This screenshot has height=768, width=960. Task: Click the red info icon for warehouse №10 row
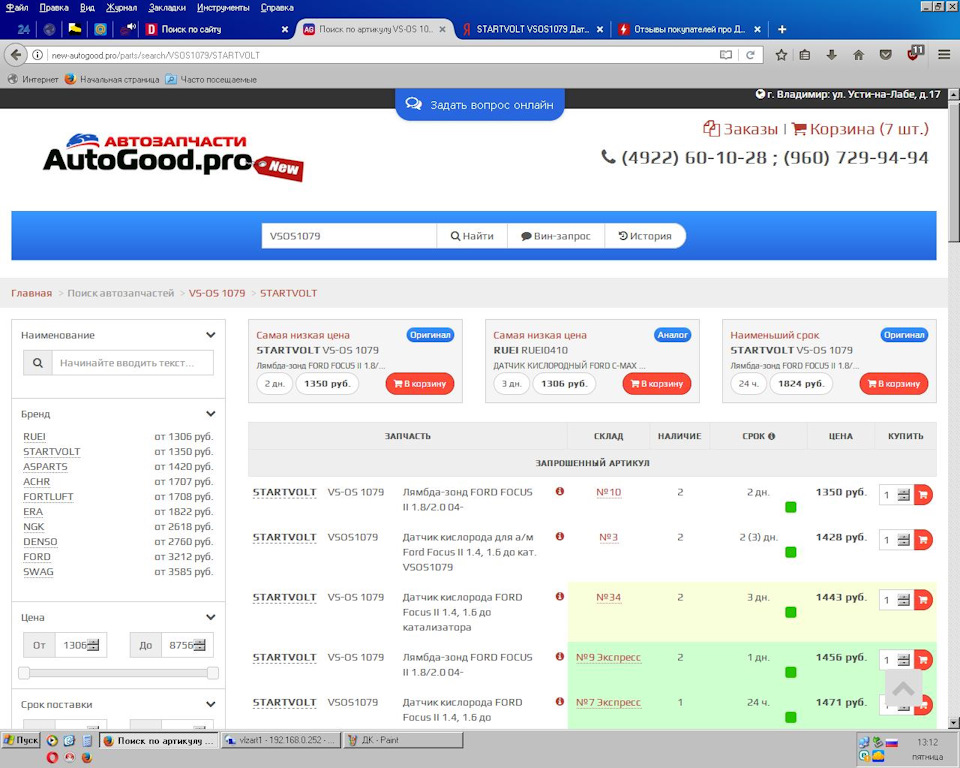point(560,491)
